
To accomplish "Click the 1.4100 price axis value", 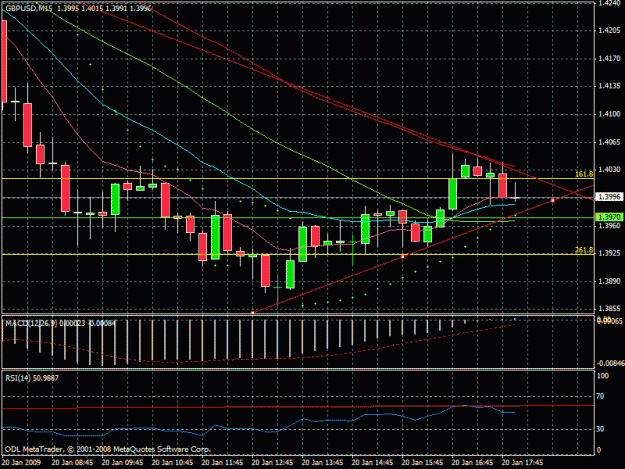I will click(x=610, y=114).
